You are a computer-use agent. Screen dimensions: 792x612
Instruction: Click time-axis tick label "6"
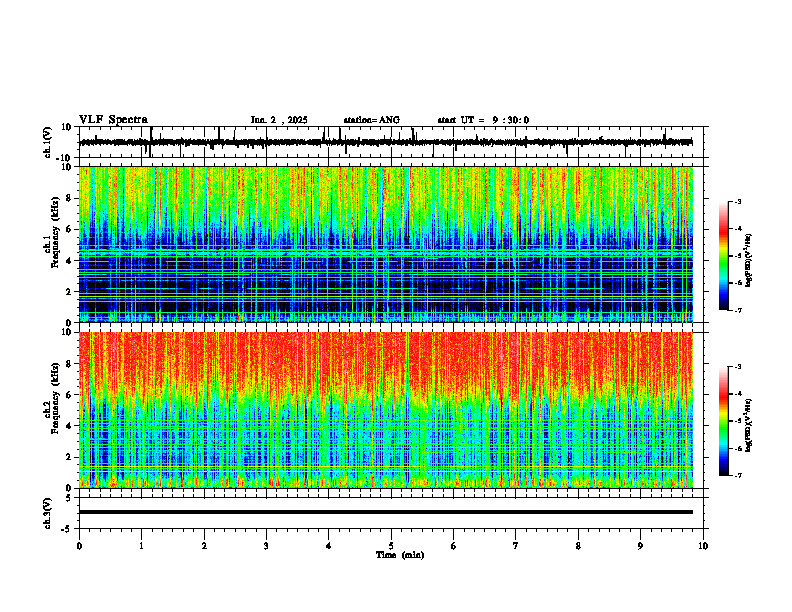coord(454,546)
